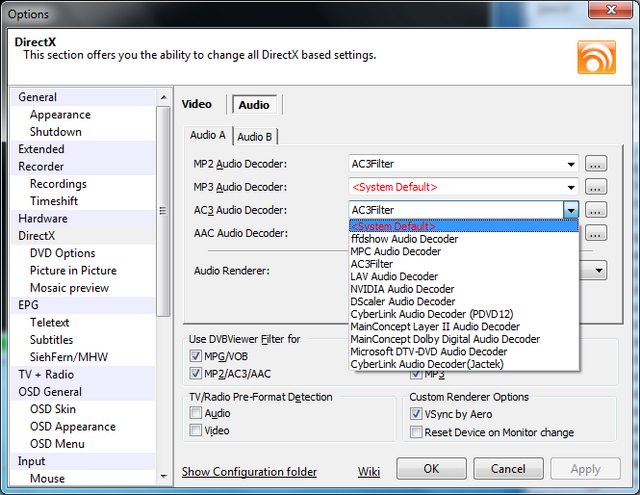The height and width of the screenshot is (495, 640).
Task: Select the Audio A sub-tab
Action: 208,135
